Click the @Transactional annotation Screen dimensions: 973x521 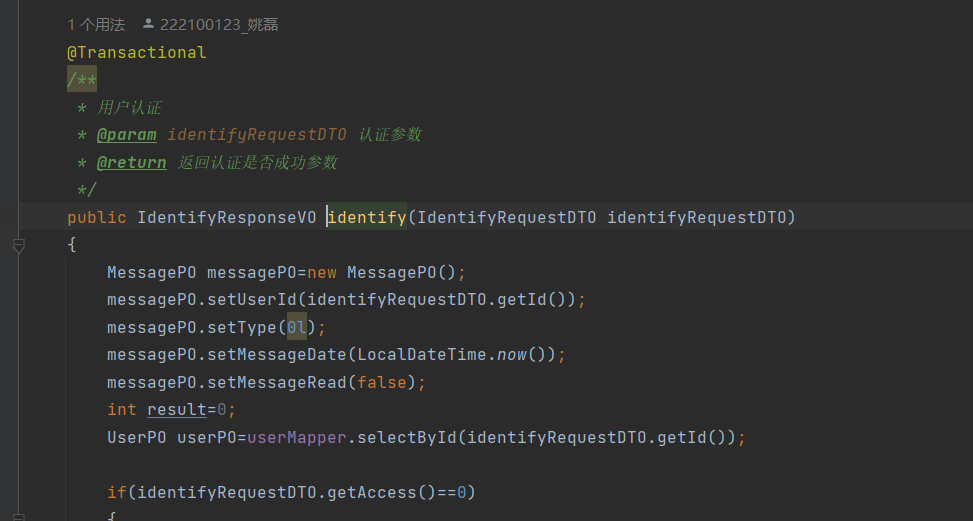(x=136, y=52)
